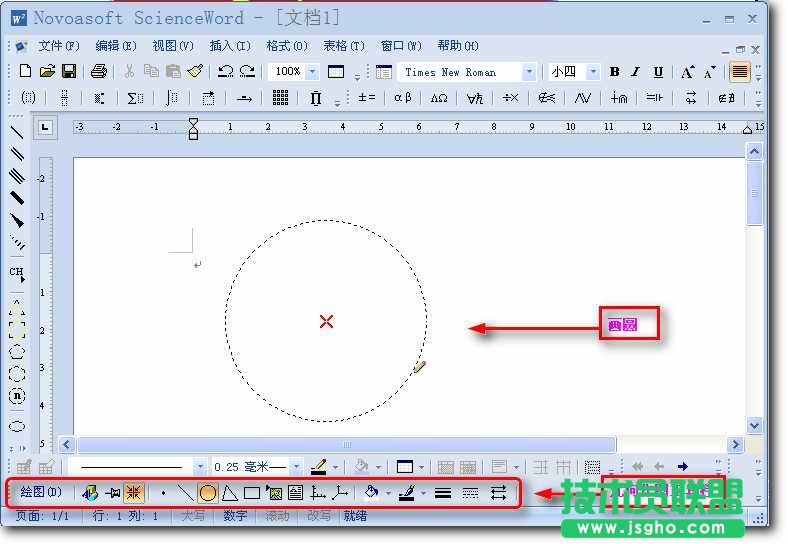Save the document with the floppy icon
The height and width of the screenshot is (544, 788).
coord(69,71)
